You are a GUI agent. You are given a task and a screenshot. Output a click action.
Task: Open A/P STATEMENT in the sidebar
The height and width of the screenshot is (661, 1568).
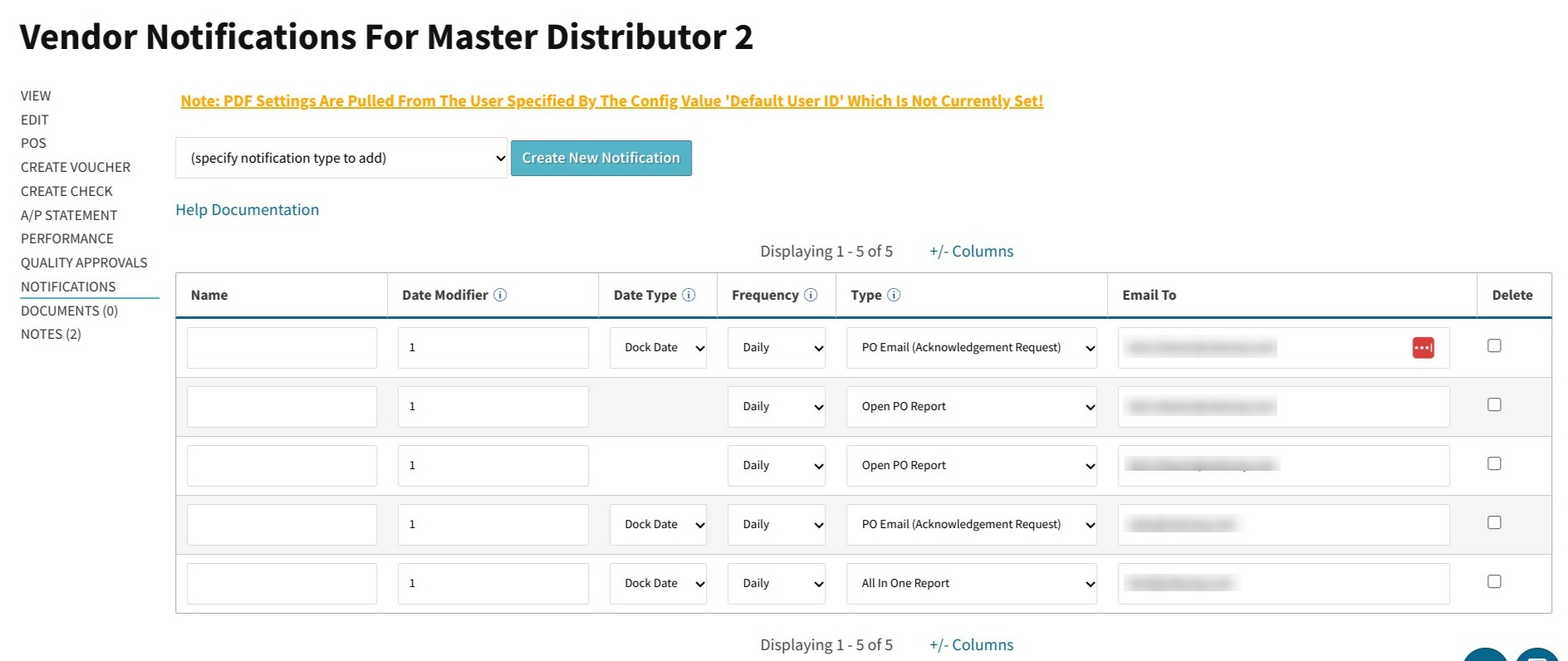tap(69, 215)
